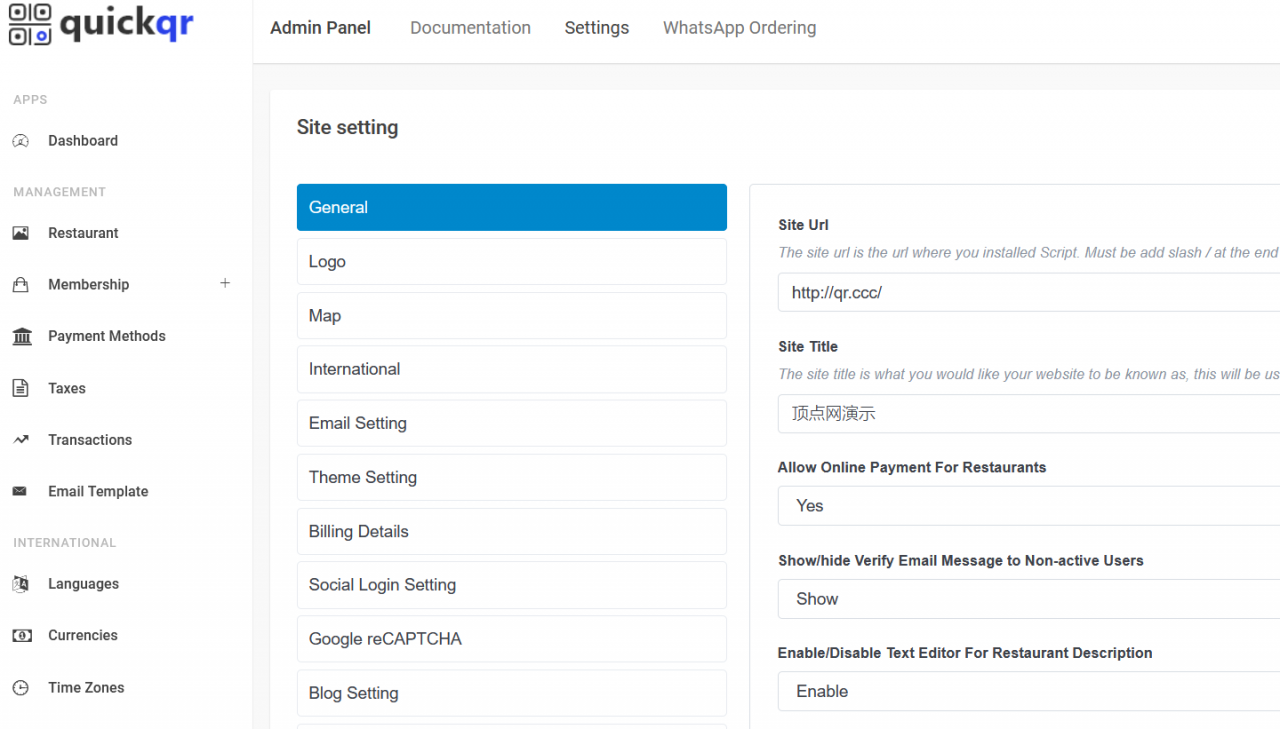Open Languages in the sidebar

83,584
